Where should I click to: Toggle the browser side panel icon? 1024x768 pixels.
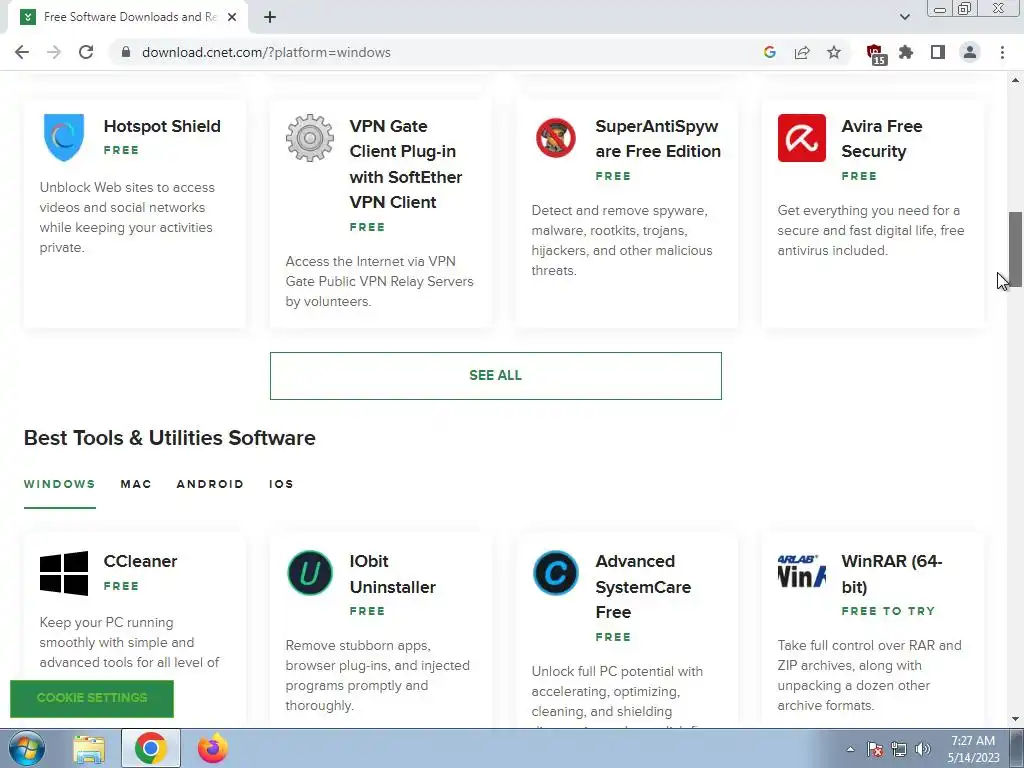click(938, 52)
